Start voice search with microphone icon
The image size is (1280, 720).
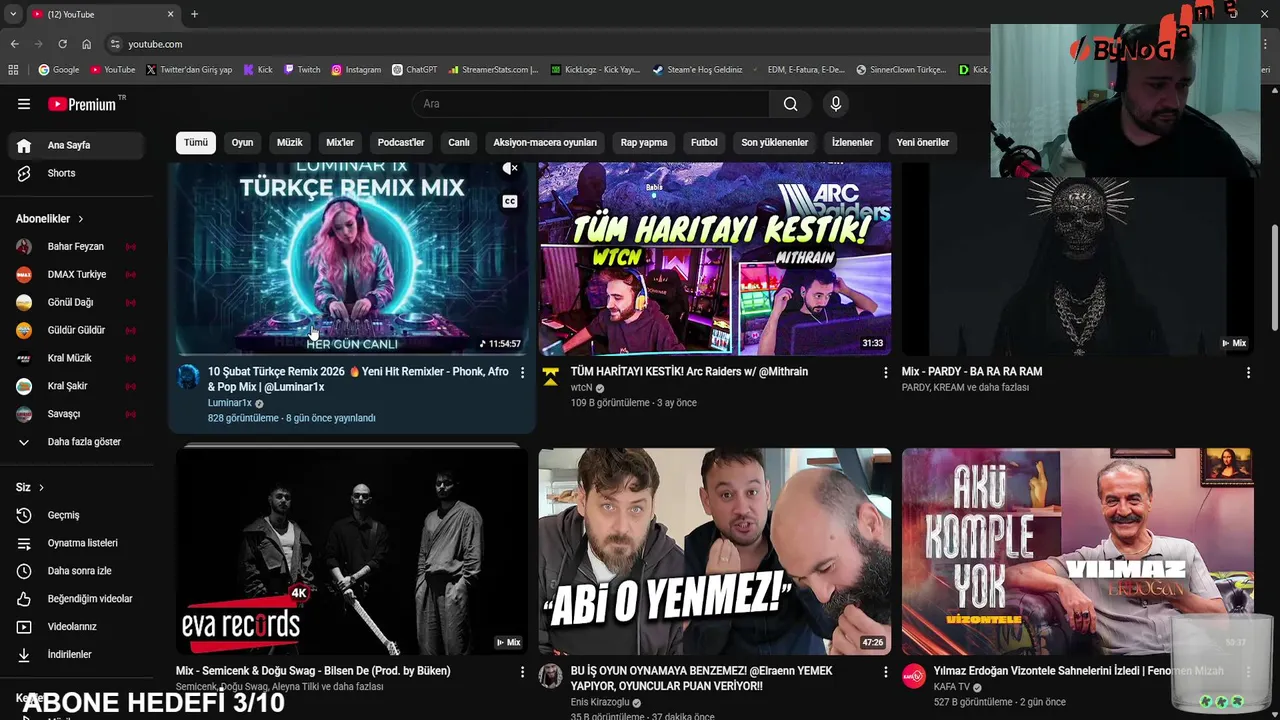[x=836, y=104]
